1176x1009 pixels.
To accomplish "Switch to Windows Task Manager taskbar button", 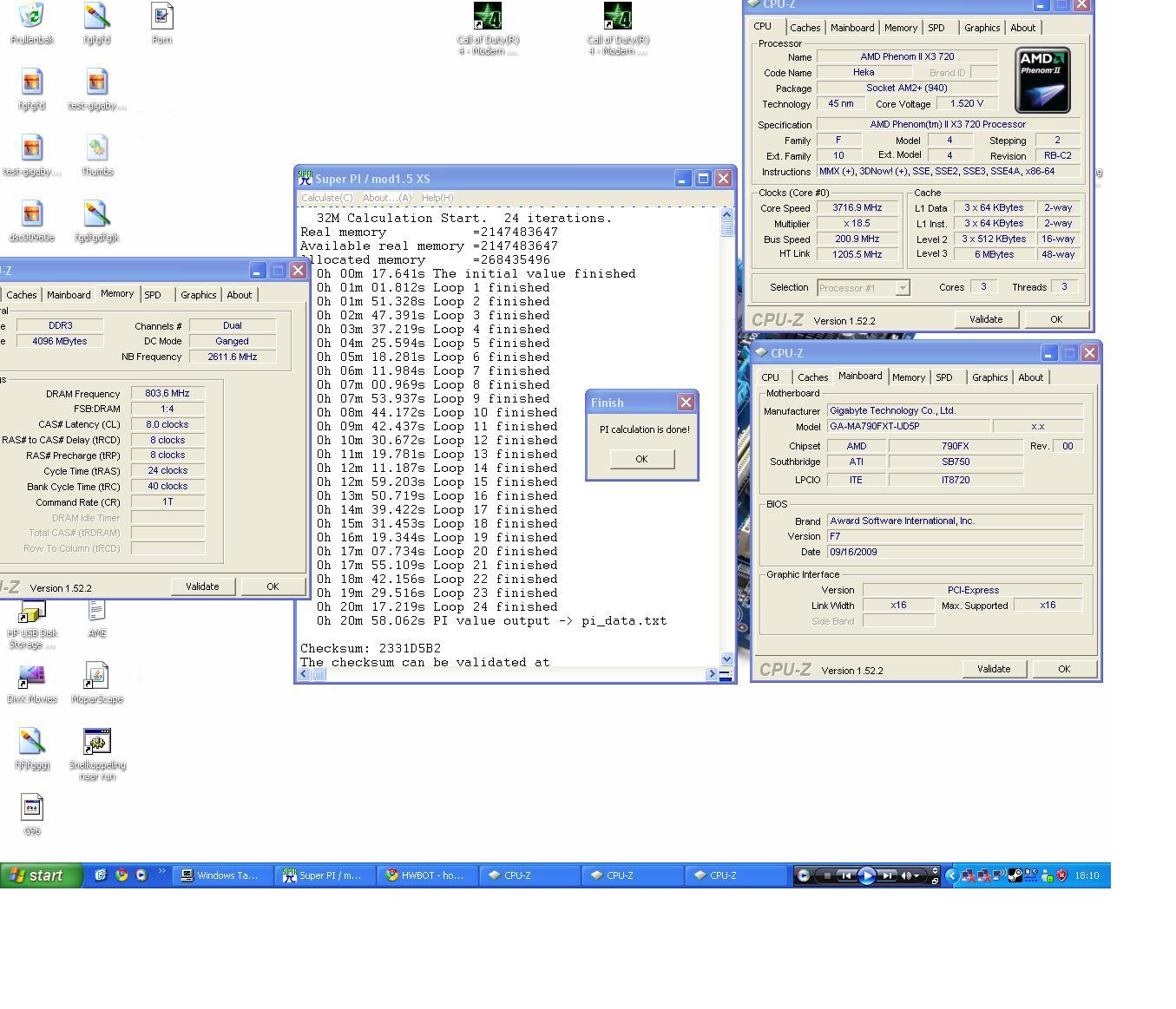I will click(222, 875).
